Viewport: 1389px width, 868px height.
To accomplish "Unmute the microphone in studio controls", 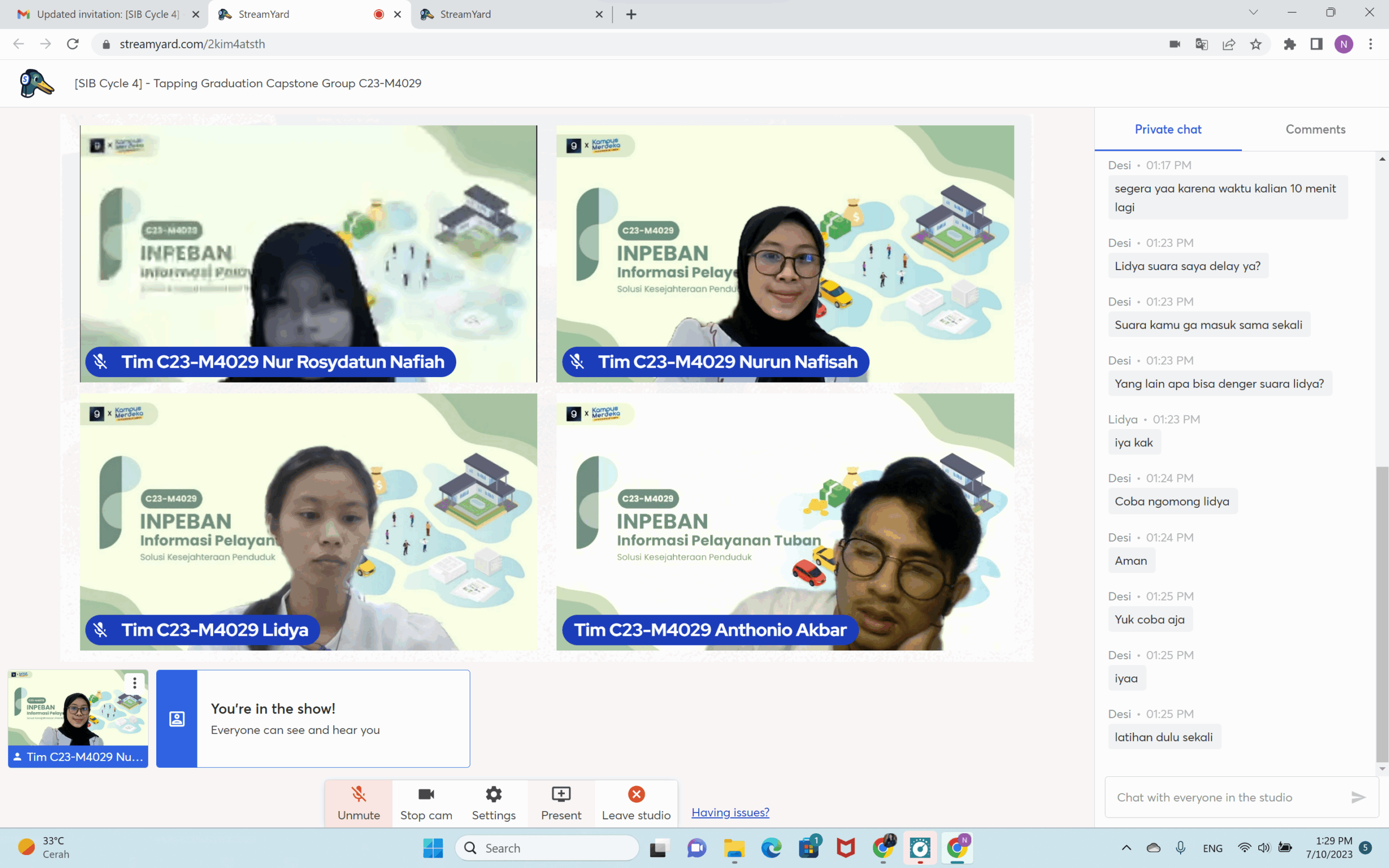I will pyautogui.click(x=358, y=802).
